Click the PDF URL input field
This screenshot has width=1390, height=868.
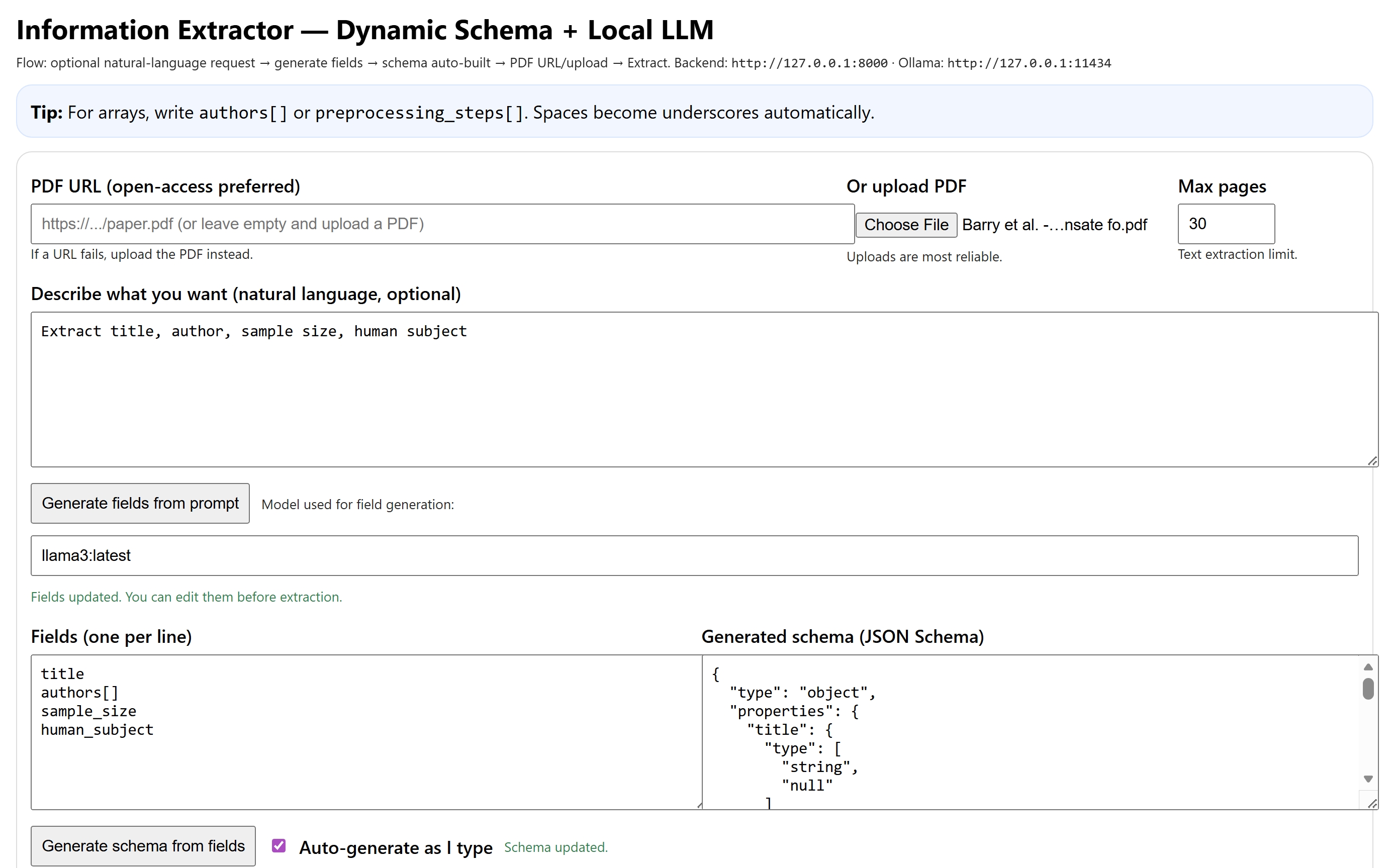tap(442, 224)
